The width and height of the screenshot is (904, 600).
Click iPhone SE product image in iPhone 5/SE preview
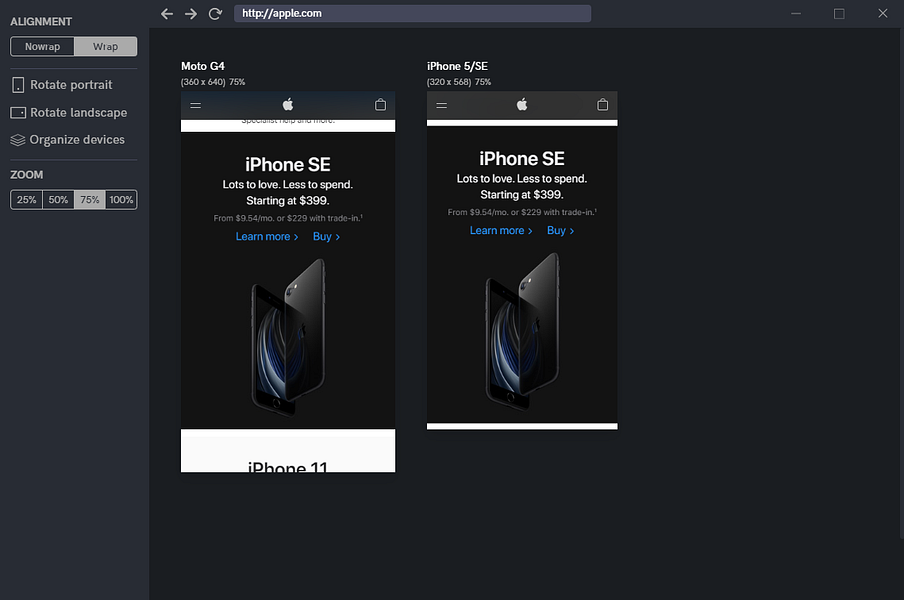pyautogui.click(x=522, y=332)
